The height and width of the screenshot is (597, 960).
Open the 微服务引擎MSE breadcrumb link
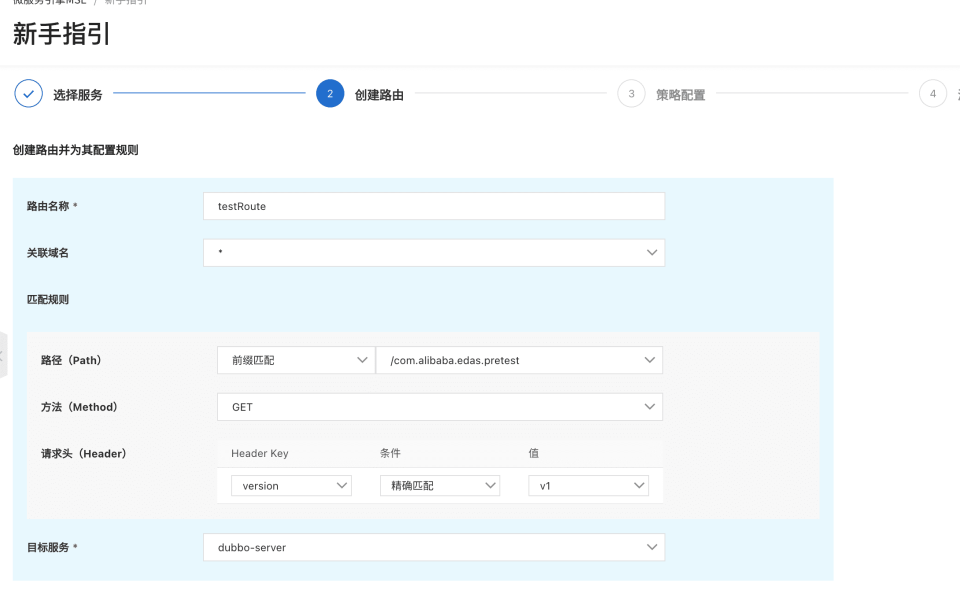point(50,3)
